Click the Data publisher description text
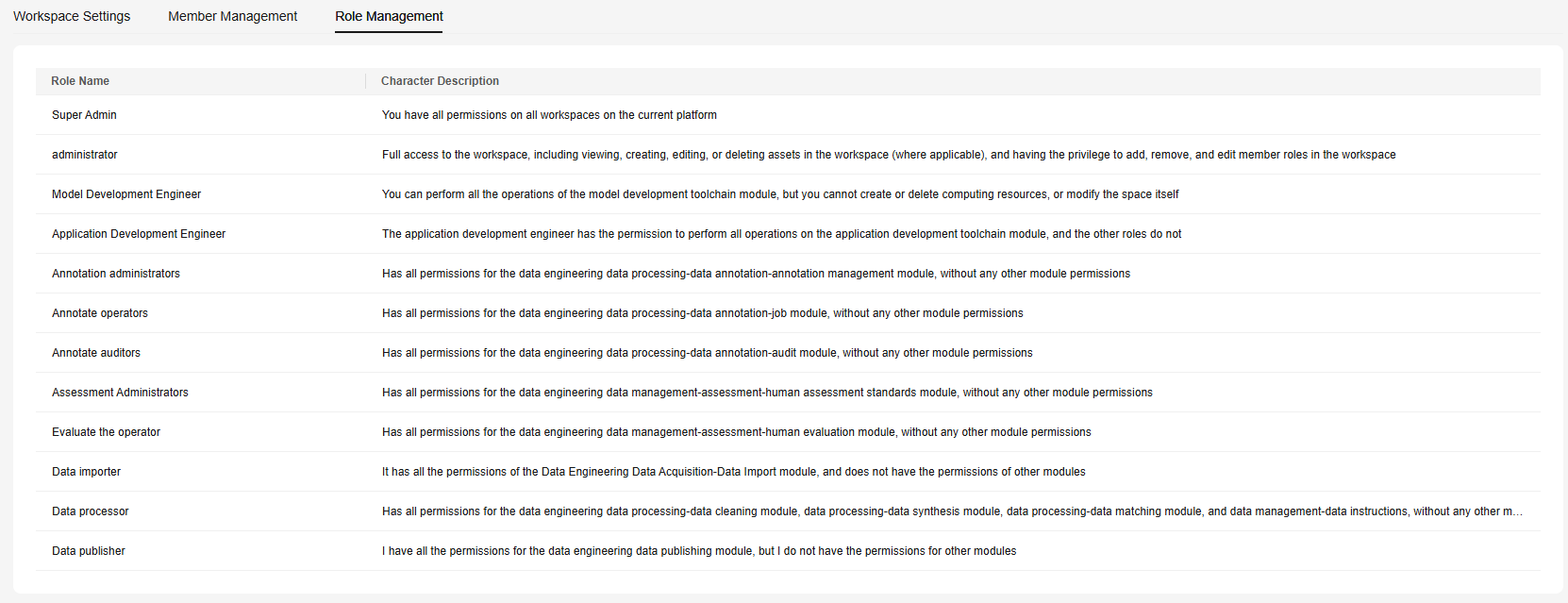The width and height of the screenshot is (1568, 603). point(699,551)
